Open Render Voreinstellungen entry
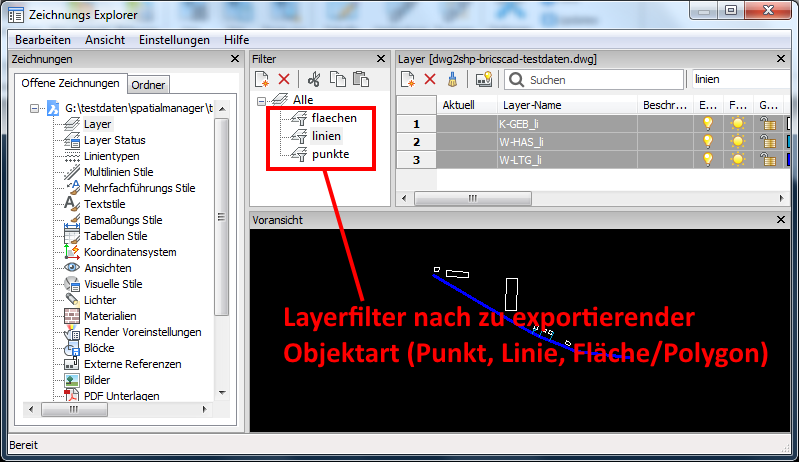 pos(143,332)
